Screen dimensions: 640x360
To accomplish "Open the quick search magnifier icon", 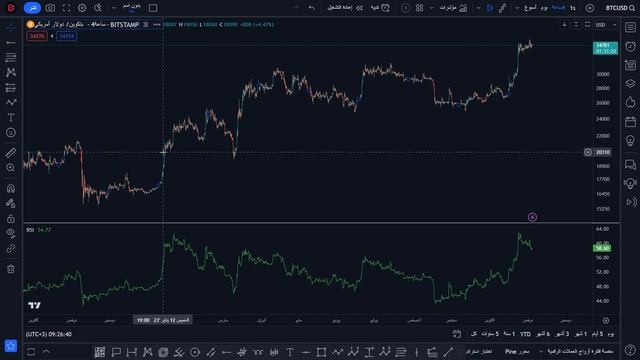I will [x=98, y=8].
